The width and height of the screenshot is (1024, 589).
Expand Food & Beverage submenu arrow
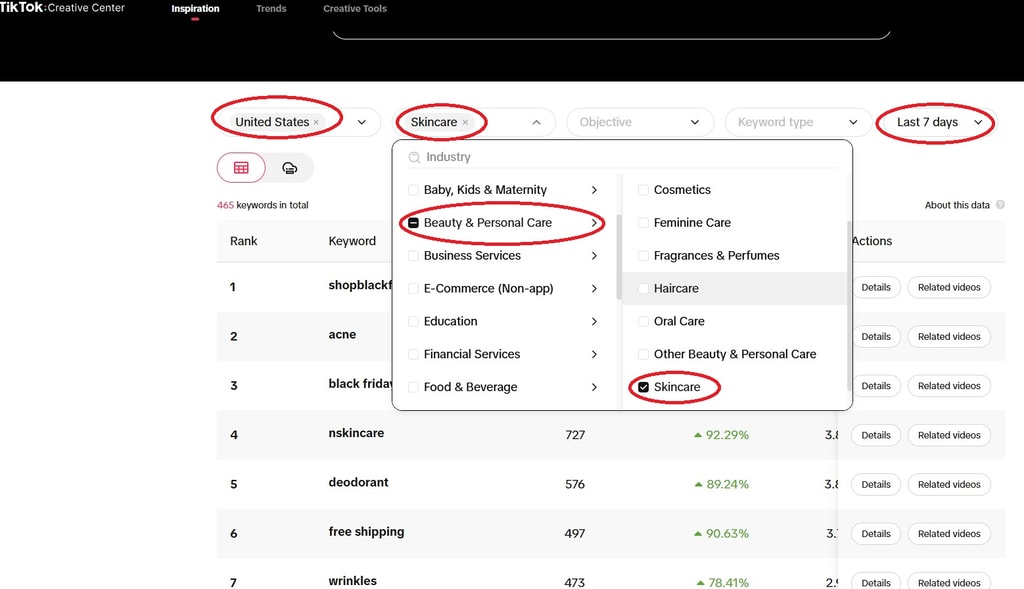pyautogui.click(x=594, y=387)
